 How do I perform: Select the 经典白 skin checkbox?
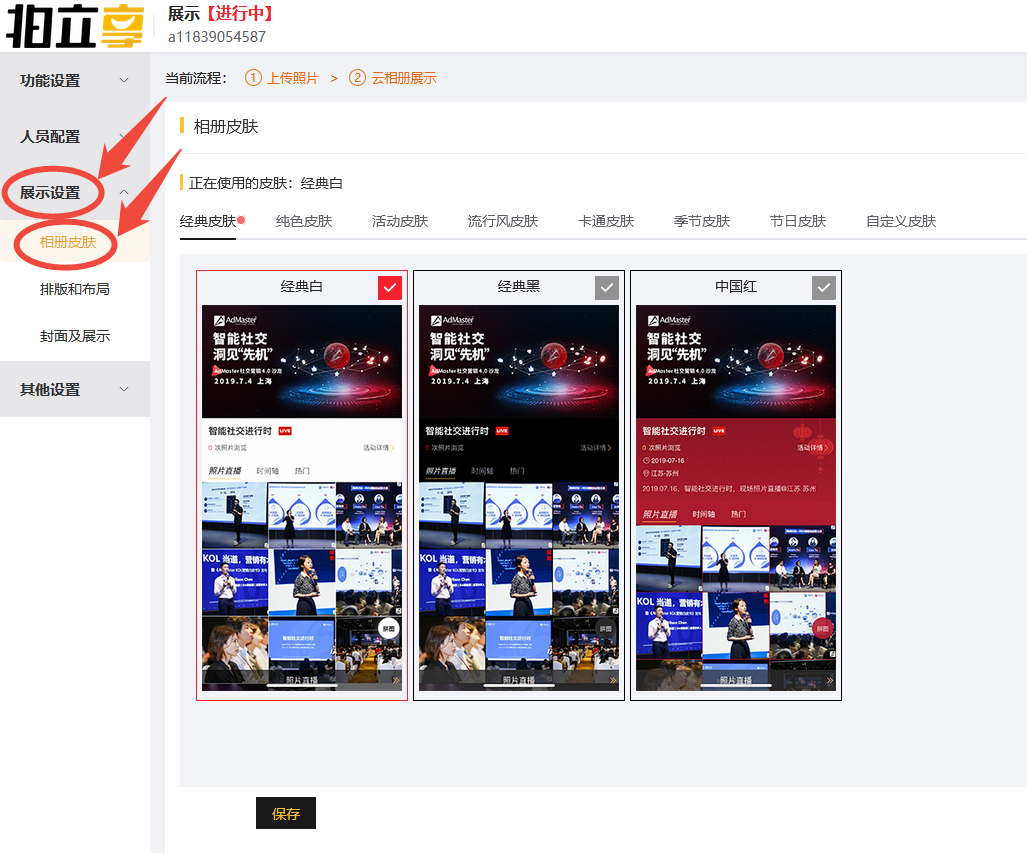[x=390, y=288]
